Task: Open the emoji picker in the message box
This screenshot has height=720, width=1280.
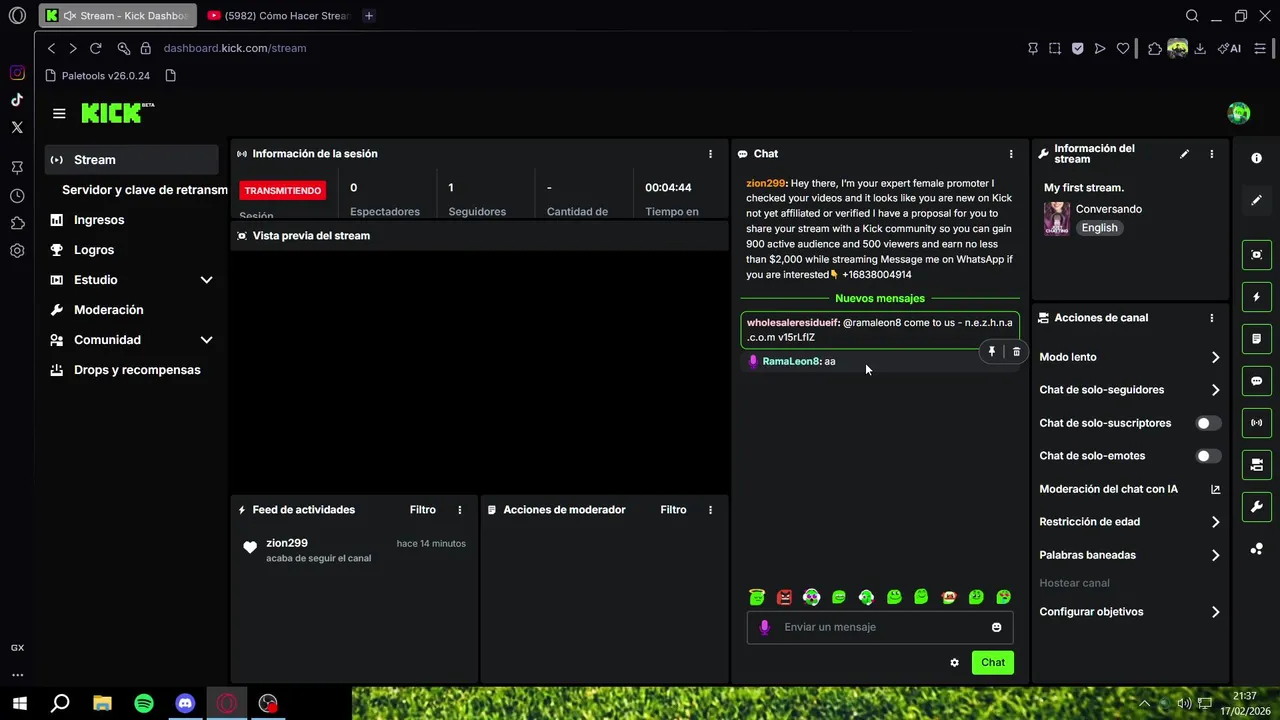Action: (996, 627)
